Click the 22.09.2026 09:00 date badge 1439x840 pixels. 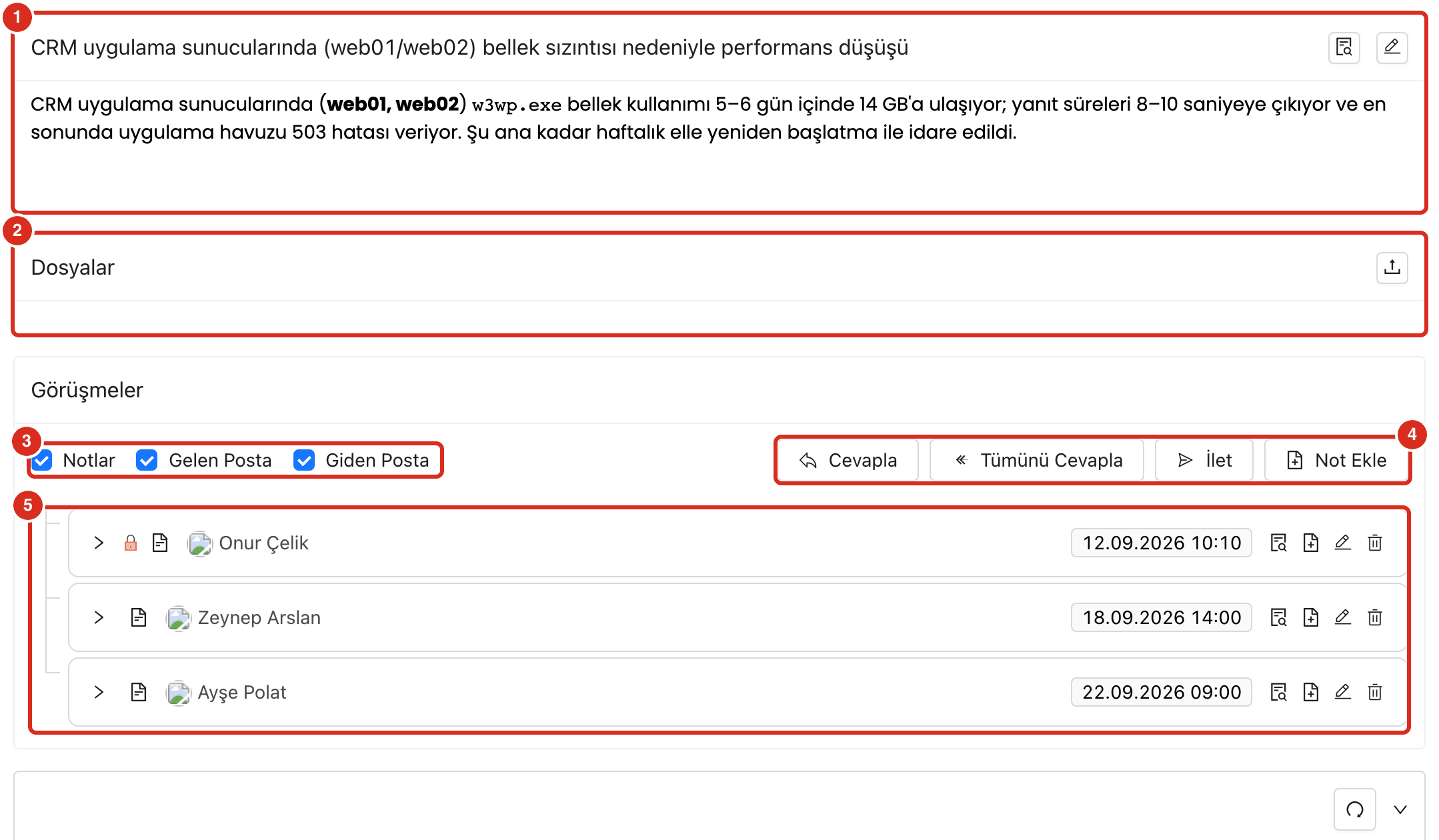1162,693
